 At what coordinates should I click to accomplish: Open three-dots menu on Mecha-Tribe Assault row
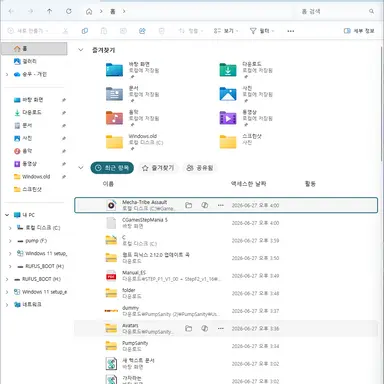(x=221, y=205)
